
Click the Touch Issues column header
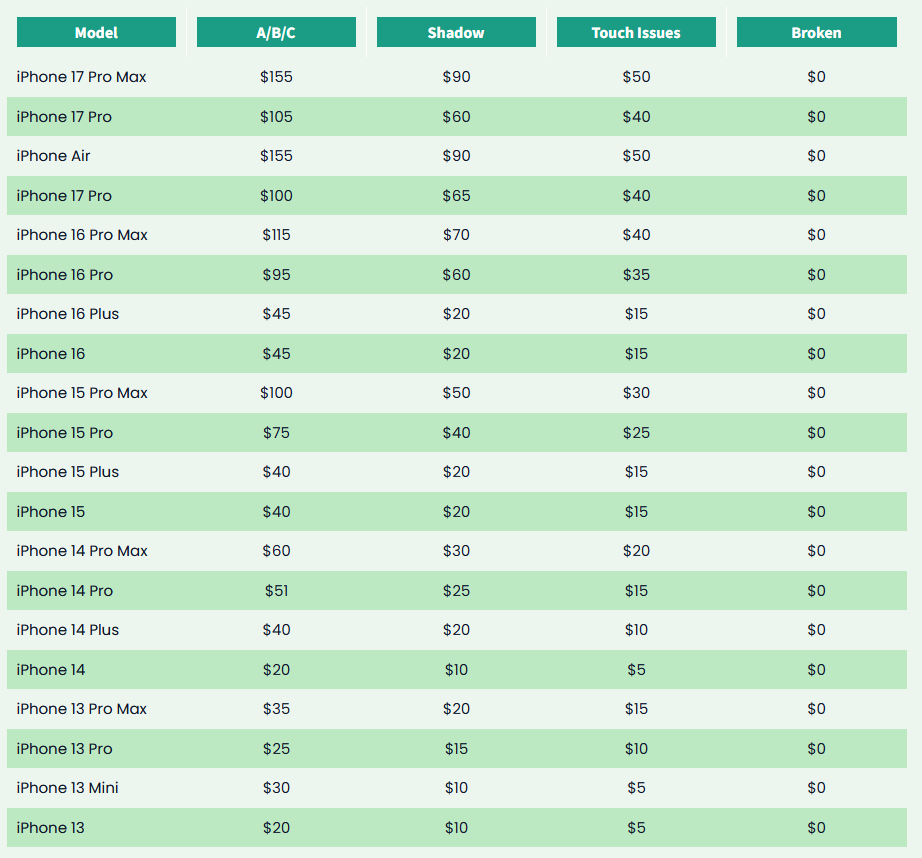coord(636,32)
